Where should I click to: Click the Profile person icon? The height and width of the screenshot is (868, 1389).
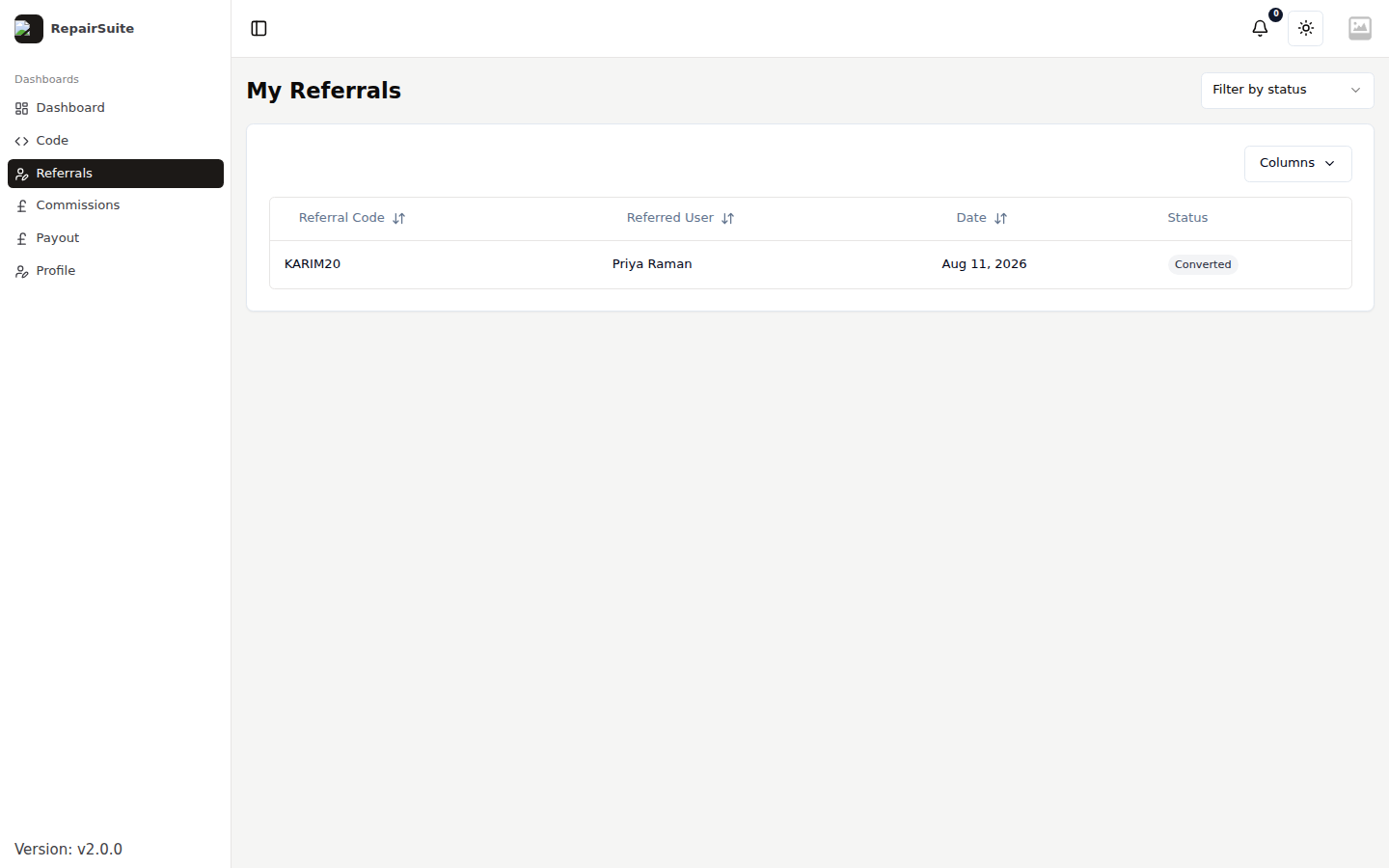(x=21, y=272)
